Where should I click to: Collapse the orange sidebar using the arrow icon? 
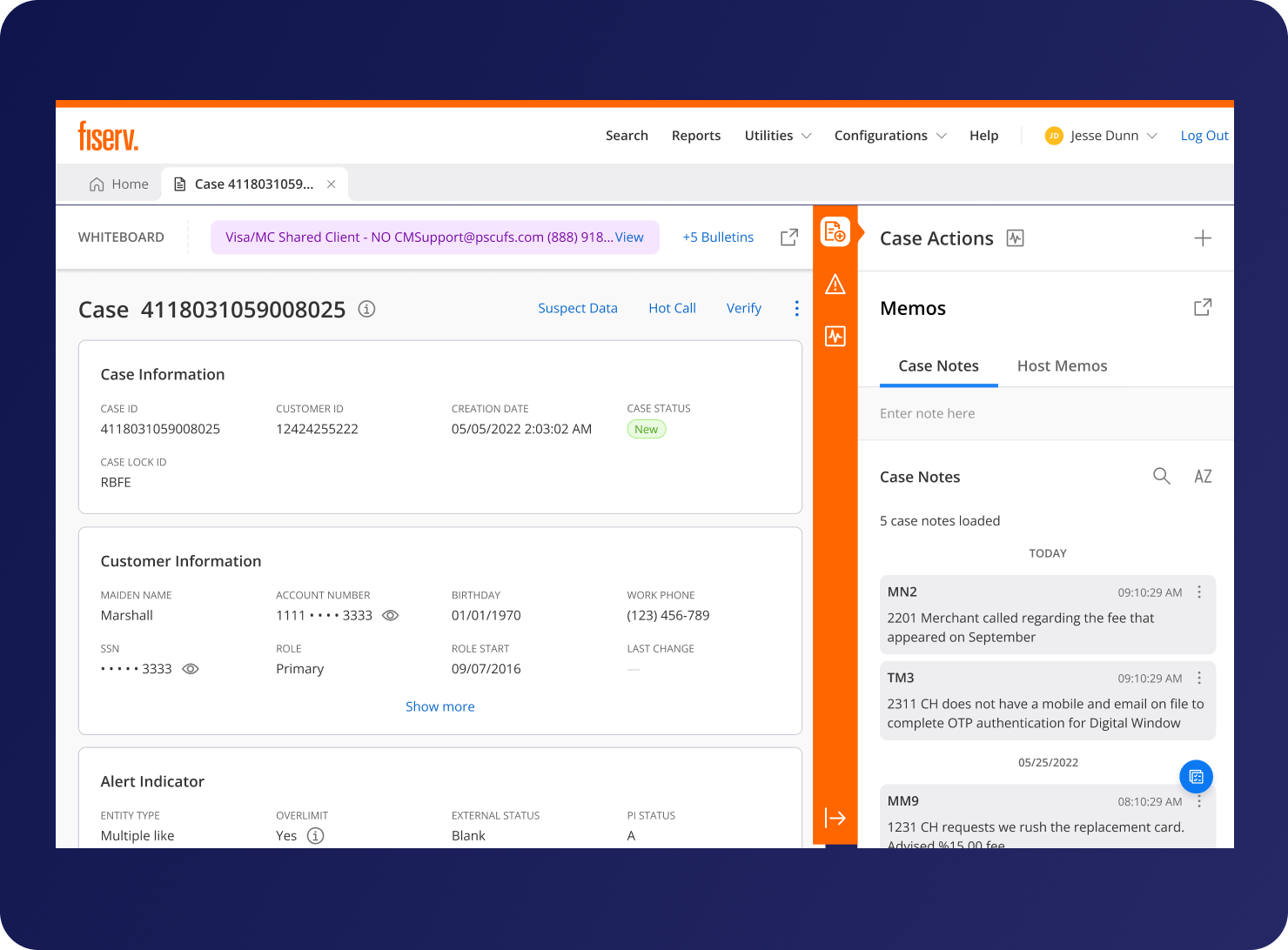click(835, 817)
